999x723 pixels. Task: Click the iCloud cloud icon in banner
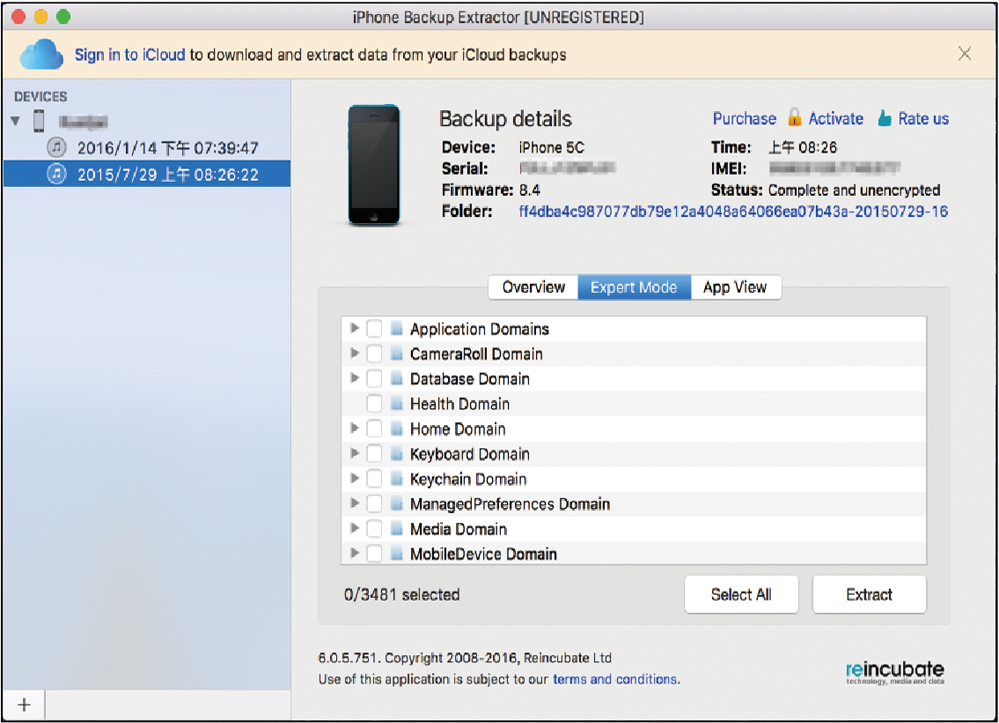click(41, 54)
